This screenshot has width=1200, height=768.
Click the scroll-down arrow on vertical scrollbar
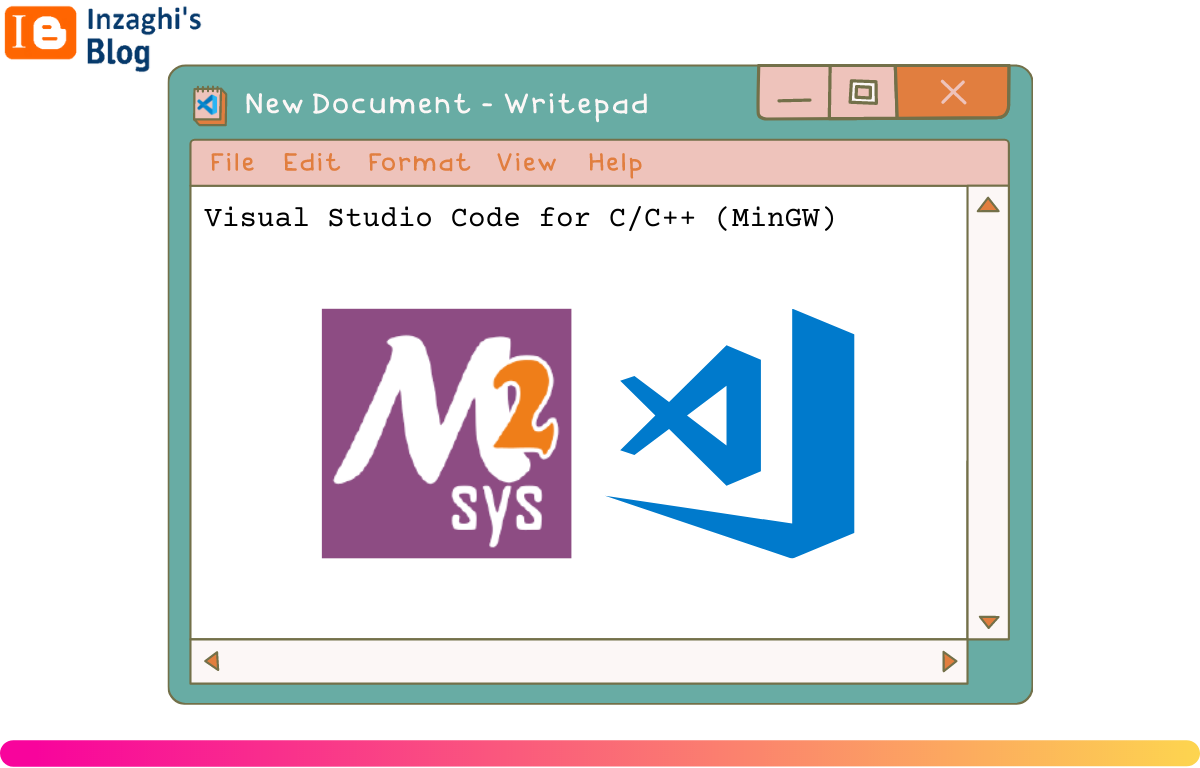point(988,621)
